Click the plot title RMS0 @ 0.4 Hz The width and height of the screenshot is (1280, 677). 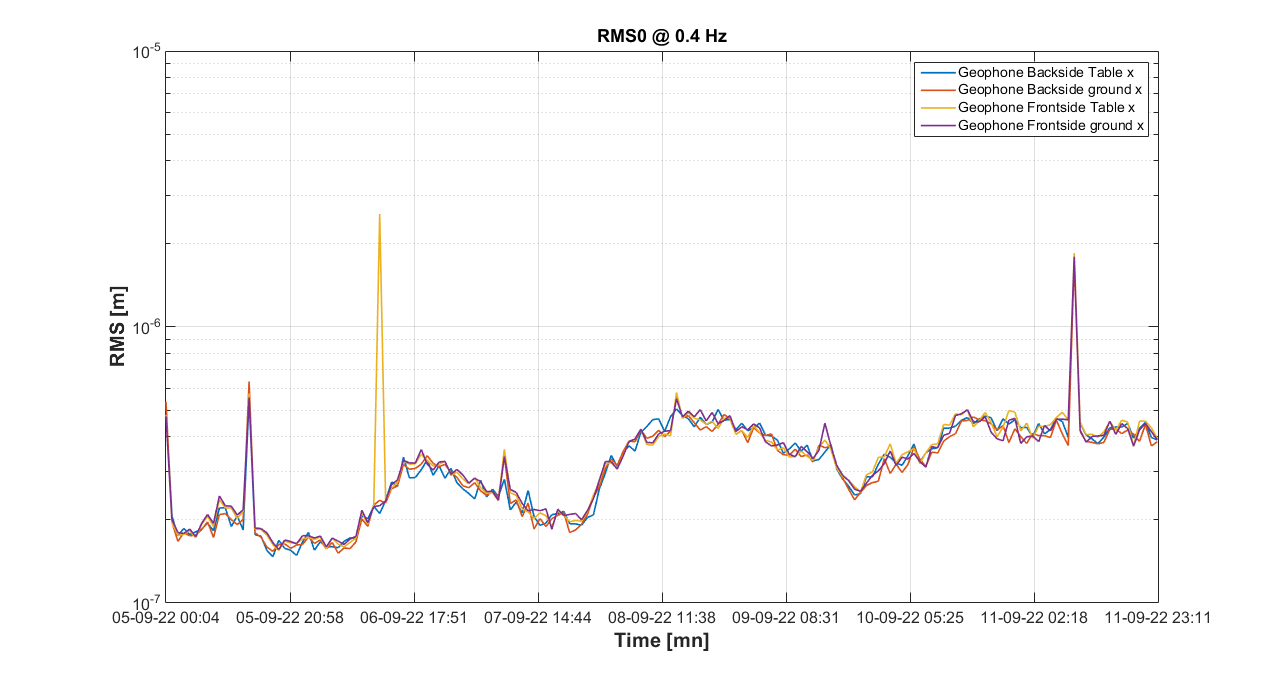tap(661, 36)
